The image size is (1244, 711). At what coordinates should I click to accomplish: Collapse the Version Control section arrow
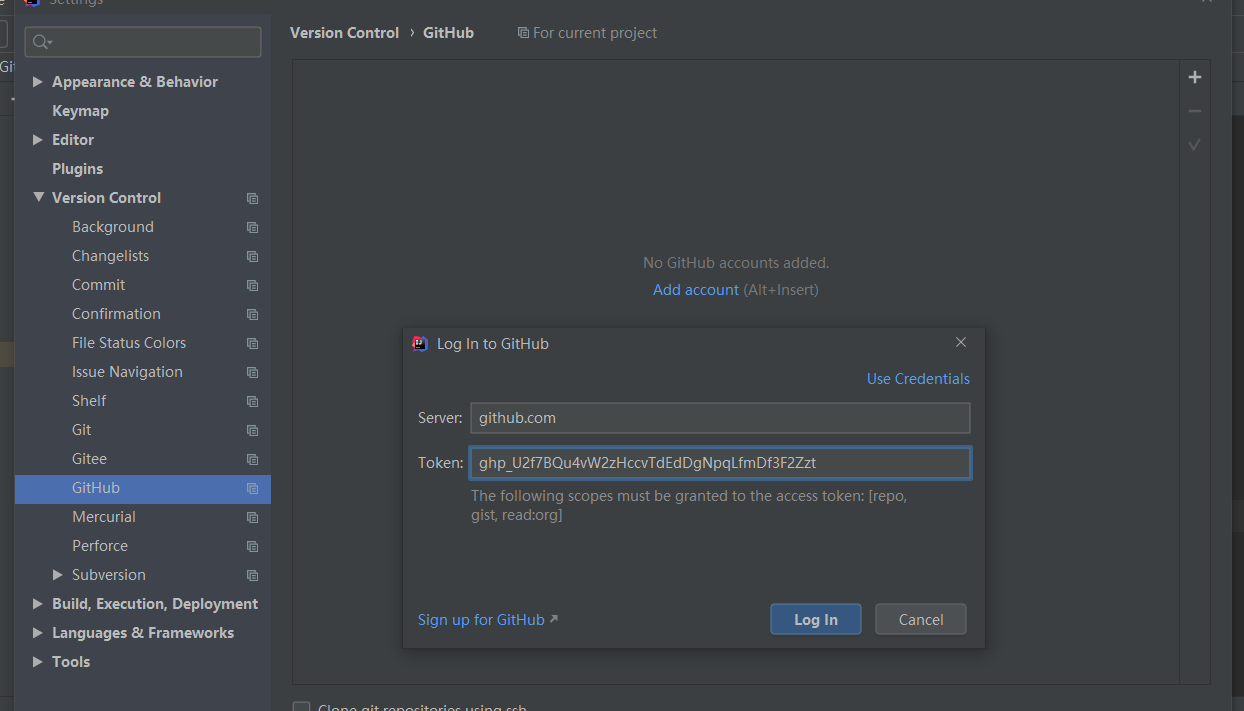pyautogui.click(x=38, y=198)
